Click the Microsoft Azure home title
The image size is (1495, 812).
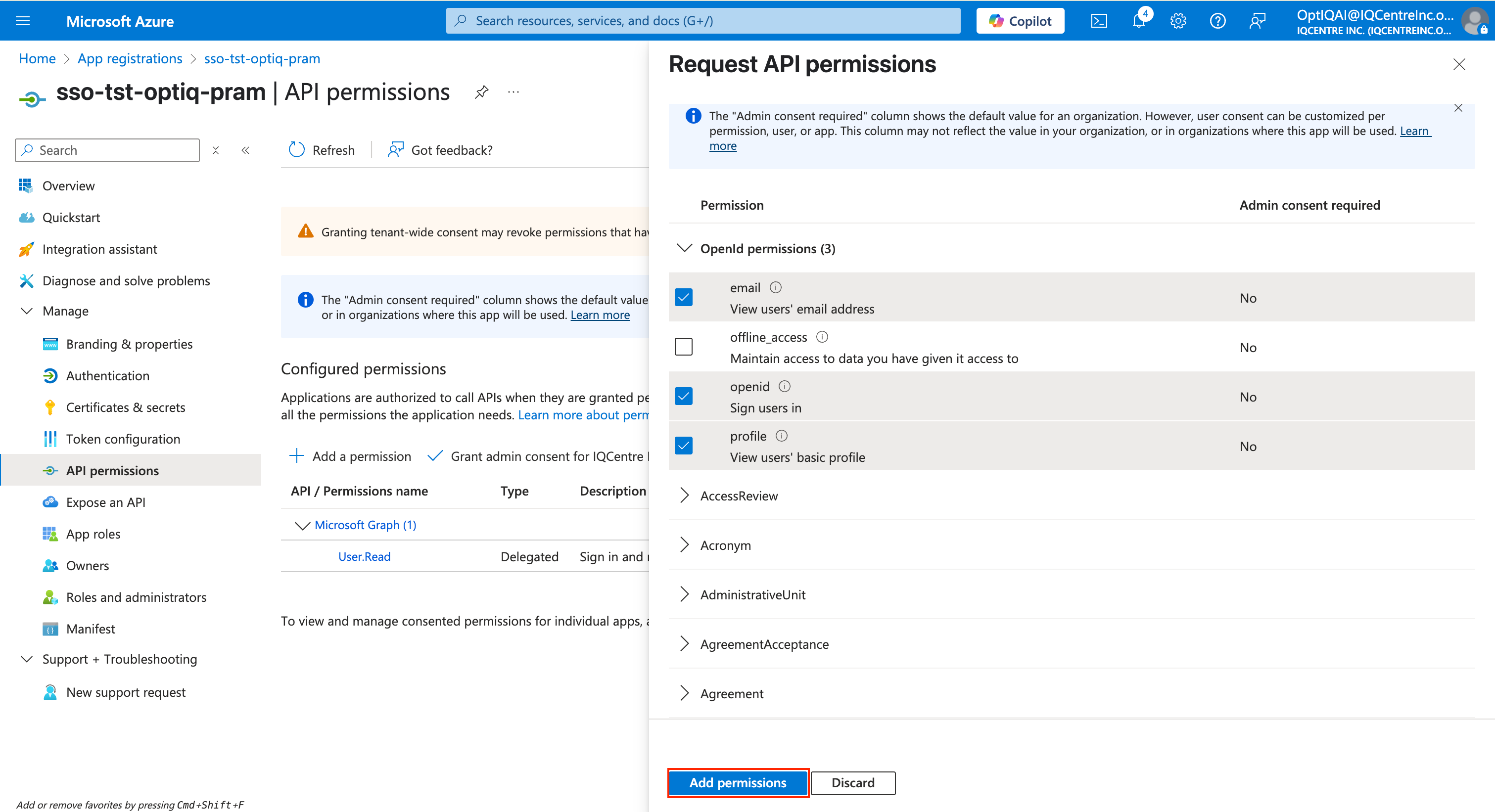(x=120, y=21)
